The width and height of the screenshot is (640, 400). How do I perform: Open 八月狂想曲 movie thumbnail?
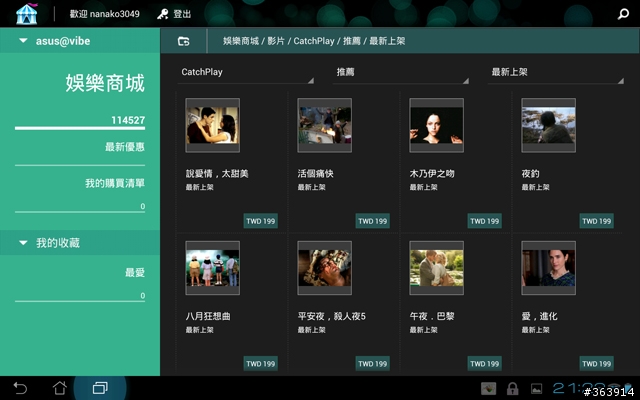[213, 268]
